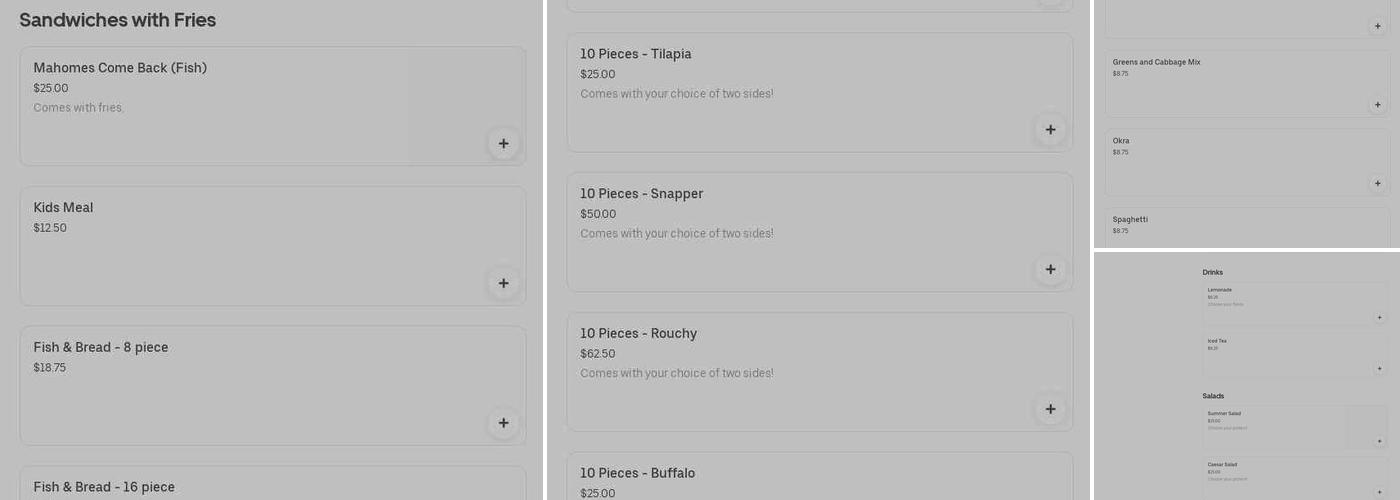Add Iced Tea to the order
This screenshot has height=500, width=1400.
coord(1380,369)
